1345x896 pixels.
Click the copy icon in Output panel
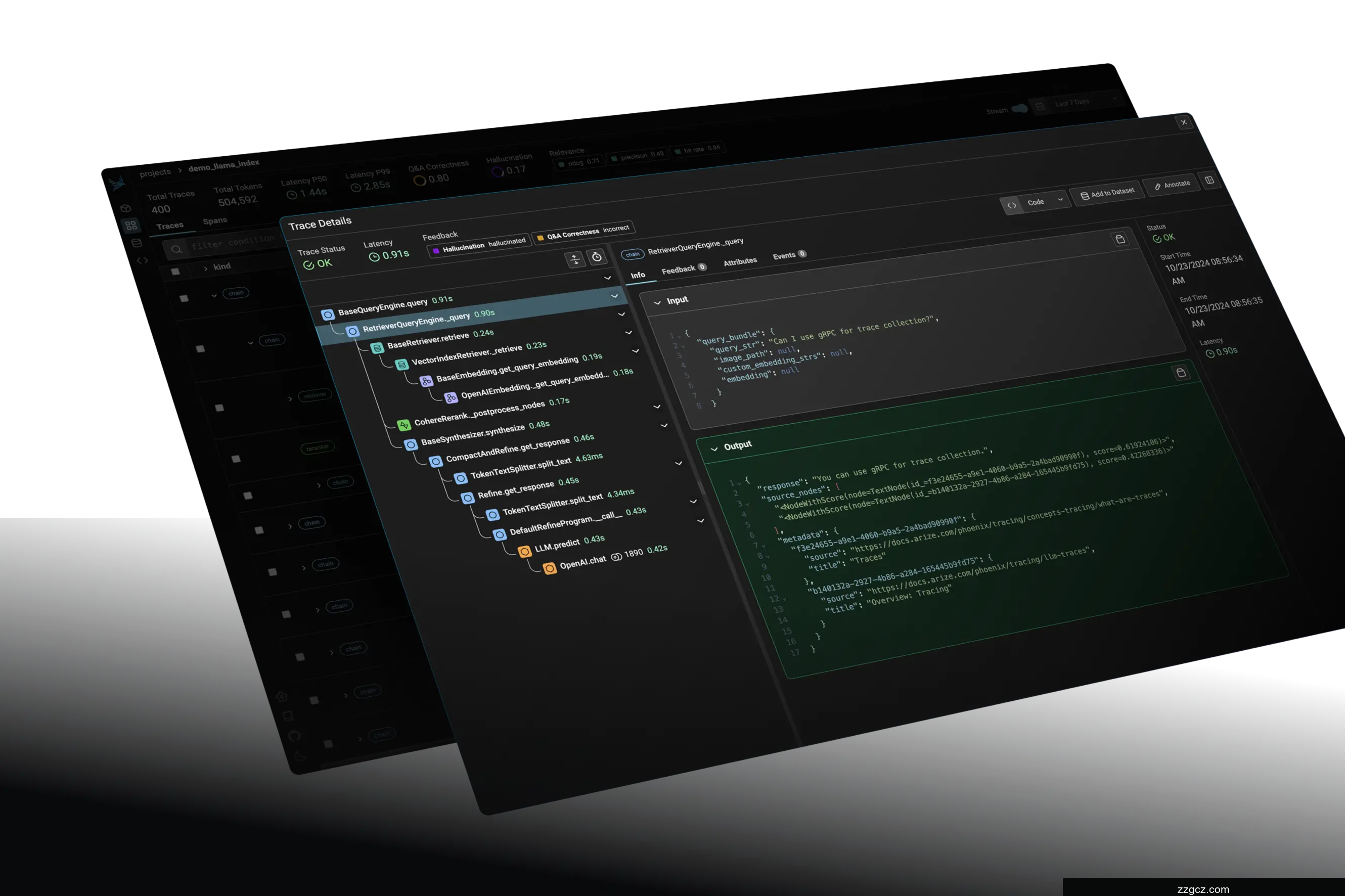[1181, 373]
